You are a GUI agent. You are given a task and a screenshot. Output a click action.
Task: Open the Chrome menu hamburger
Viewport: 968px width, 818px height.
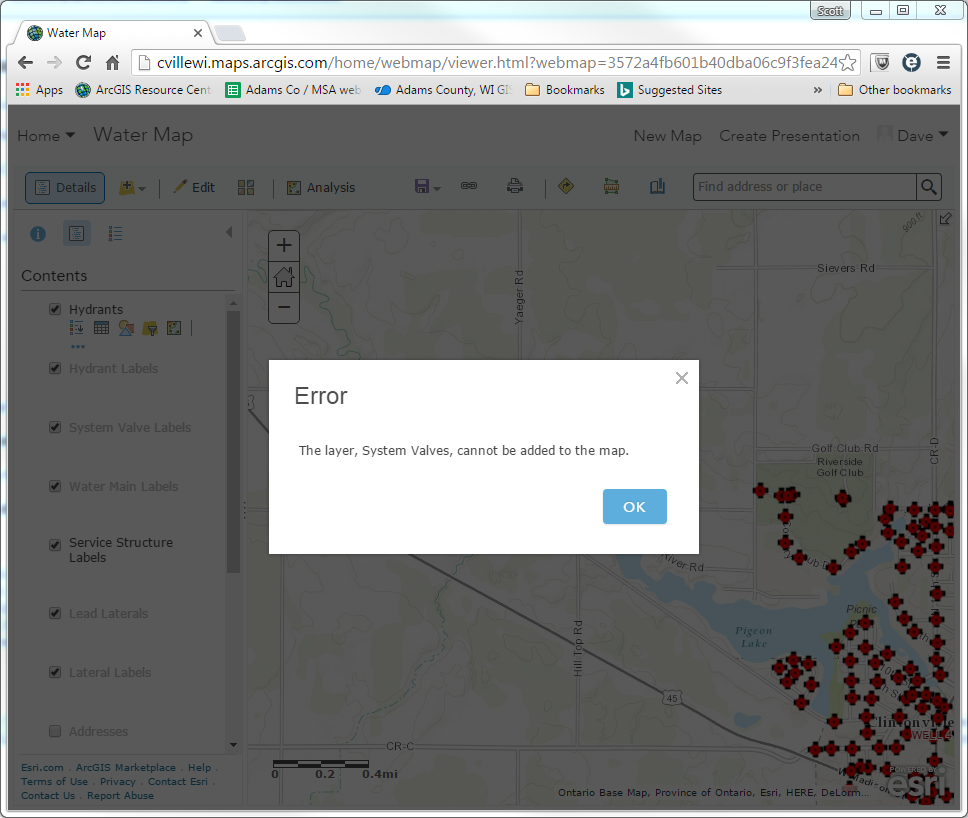(x=943, y=62)
